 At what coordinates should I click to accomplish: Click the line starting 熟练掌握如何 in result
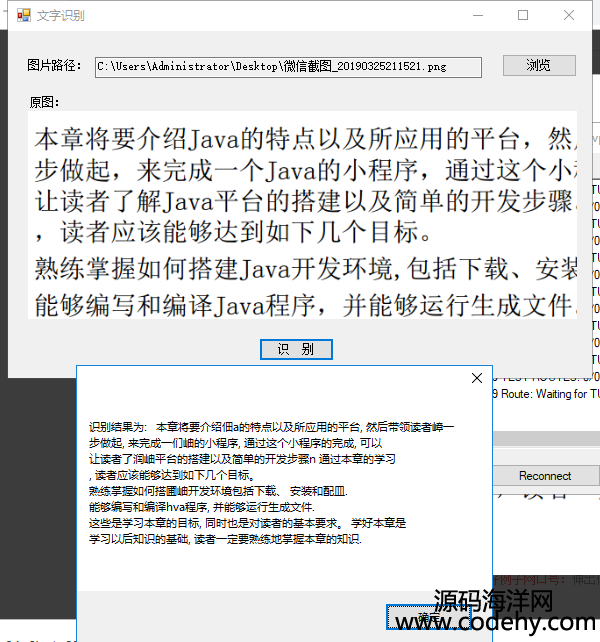[218, 491]
